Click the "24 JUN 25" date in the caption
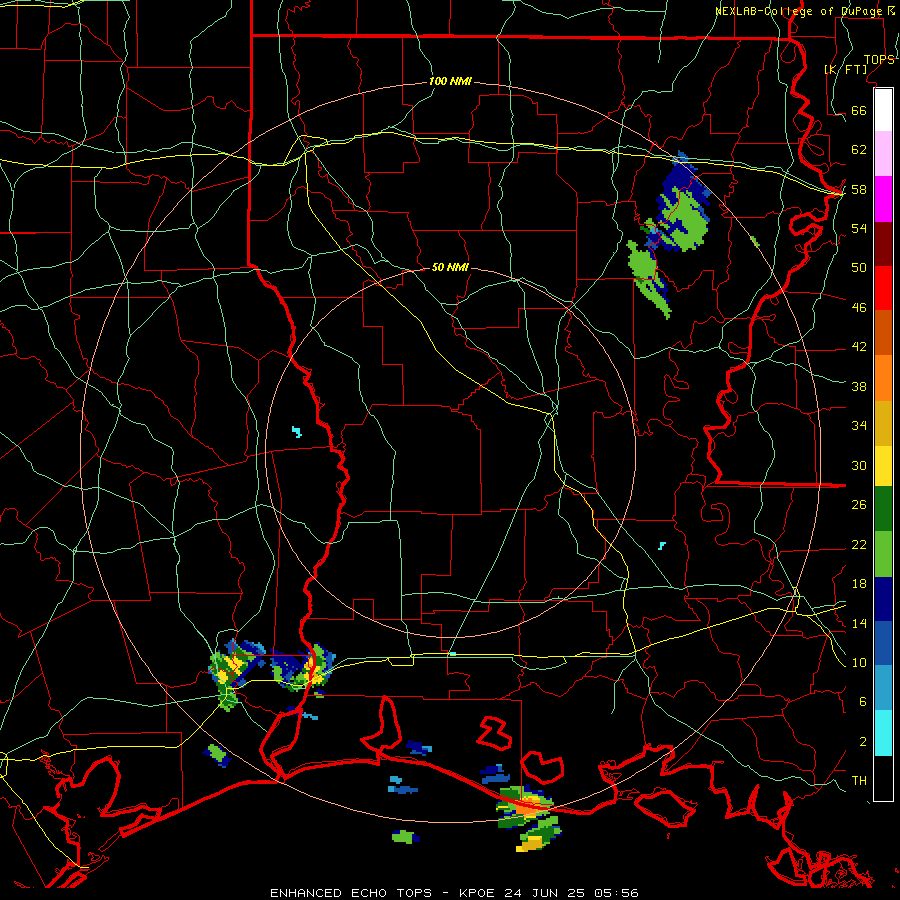The image size is (900, 900). pyautogui.click(x=544, y=893)
